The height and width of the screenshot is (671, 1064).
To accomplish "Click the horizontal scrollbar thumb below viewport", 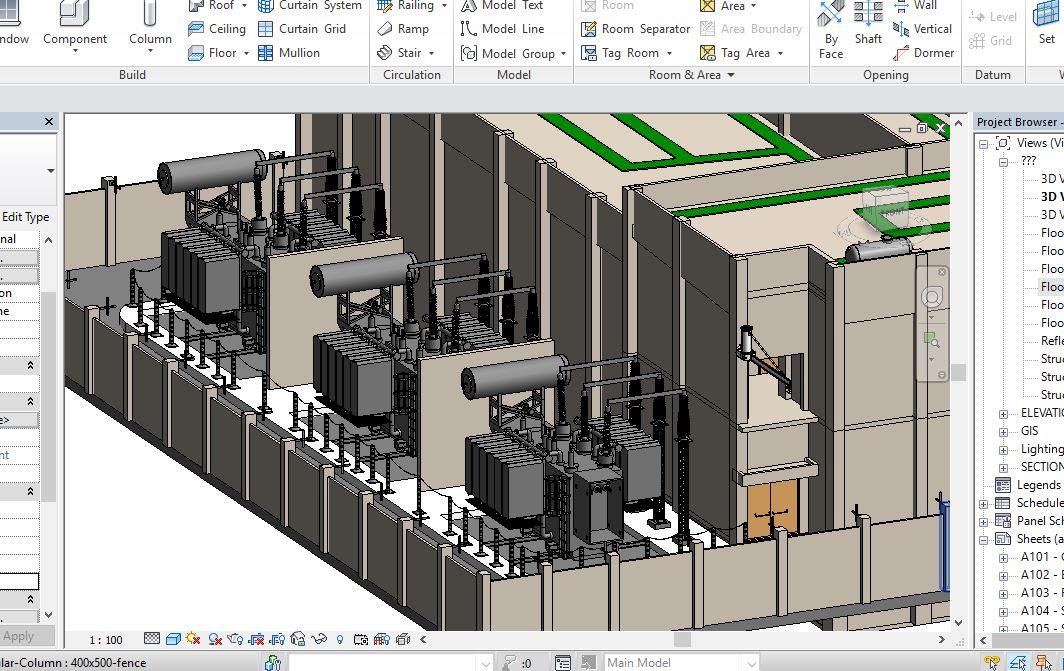I will tap(682, 639).
